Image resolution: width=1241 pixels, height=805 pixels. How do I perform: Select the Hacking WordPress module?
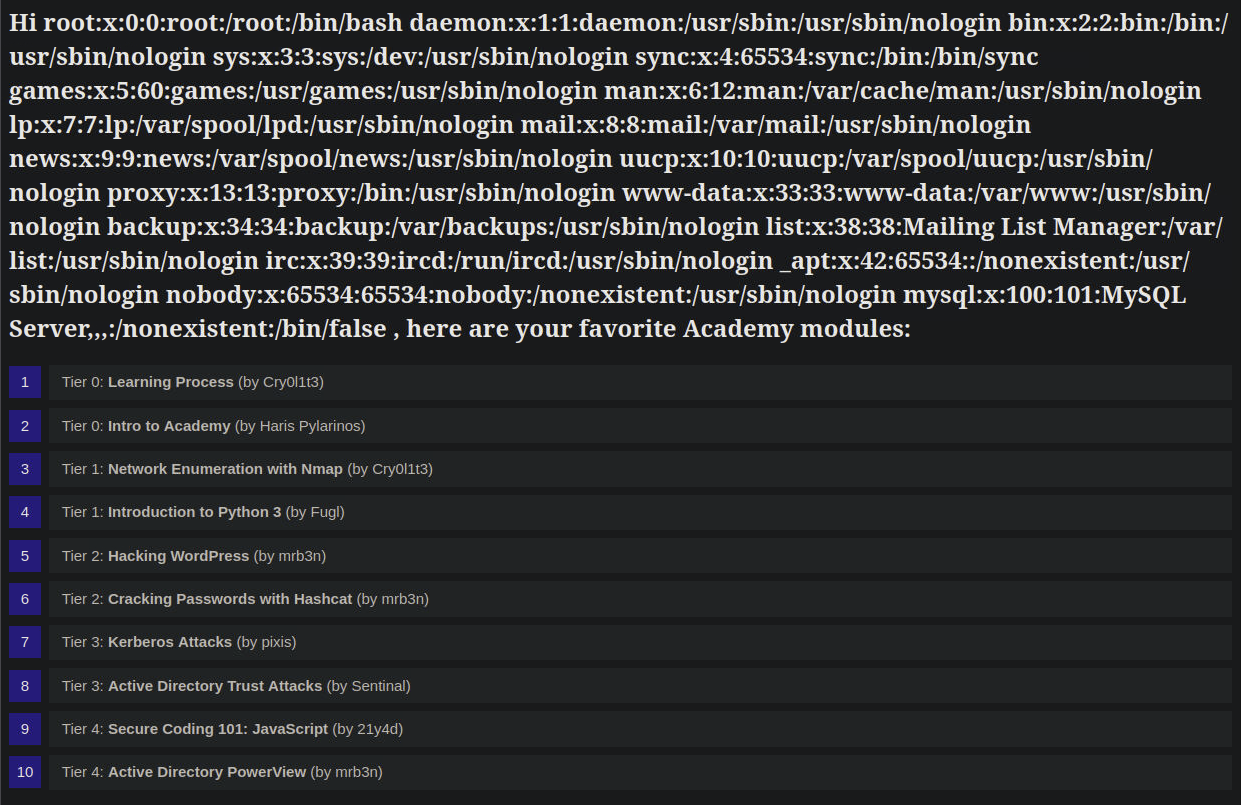pos(178,556)
